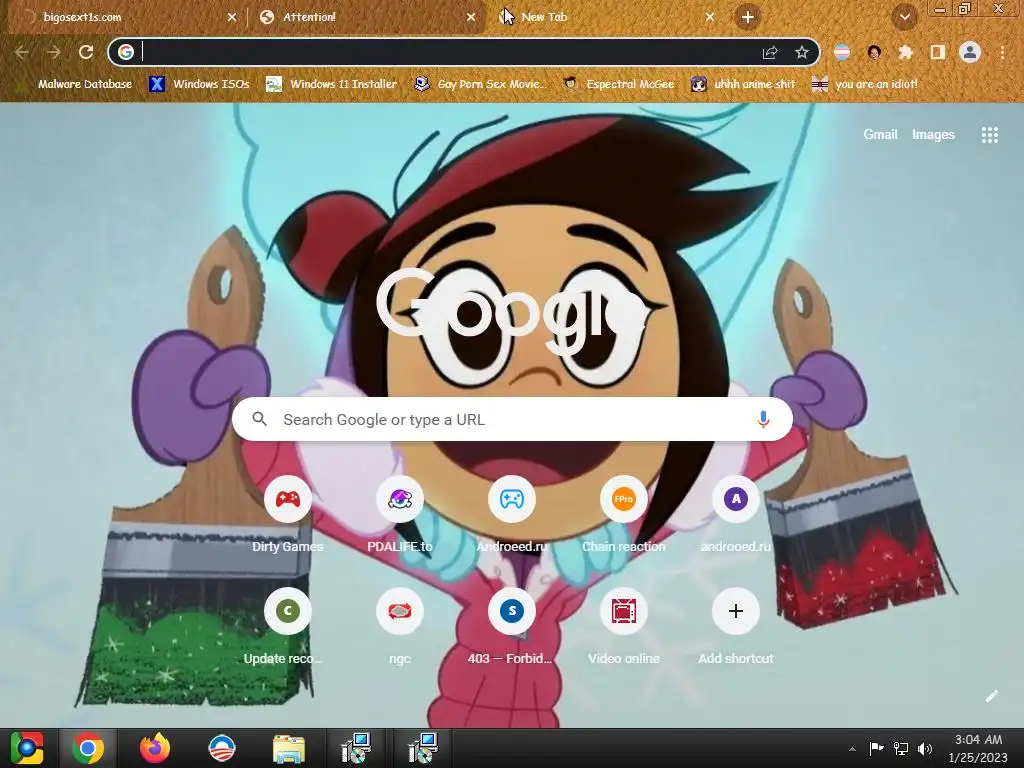Open the 403 — Forbid... shortcut
The height and width of the screenshot is (768, 1024).
click(512, 627)
